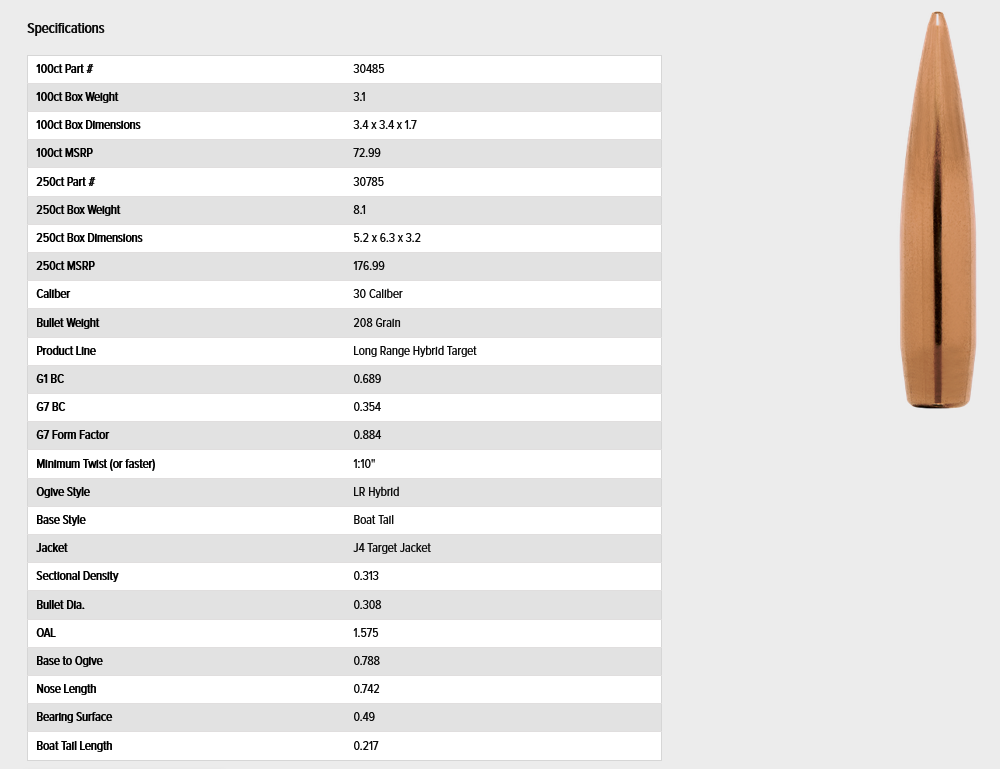Click the bullet product image
The image size is (1000, 769).
click(x=938, y=210)
